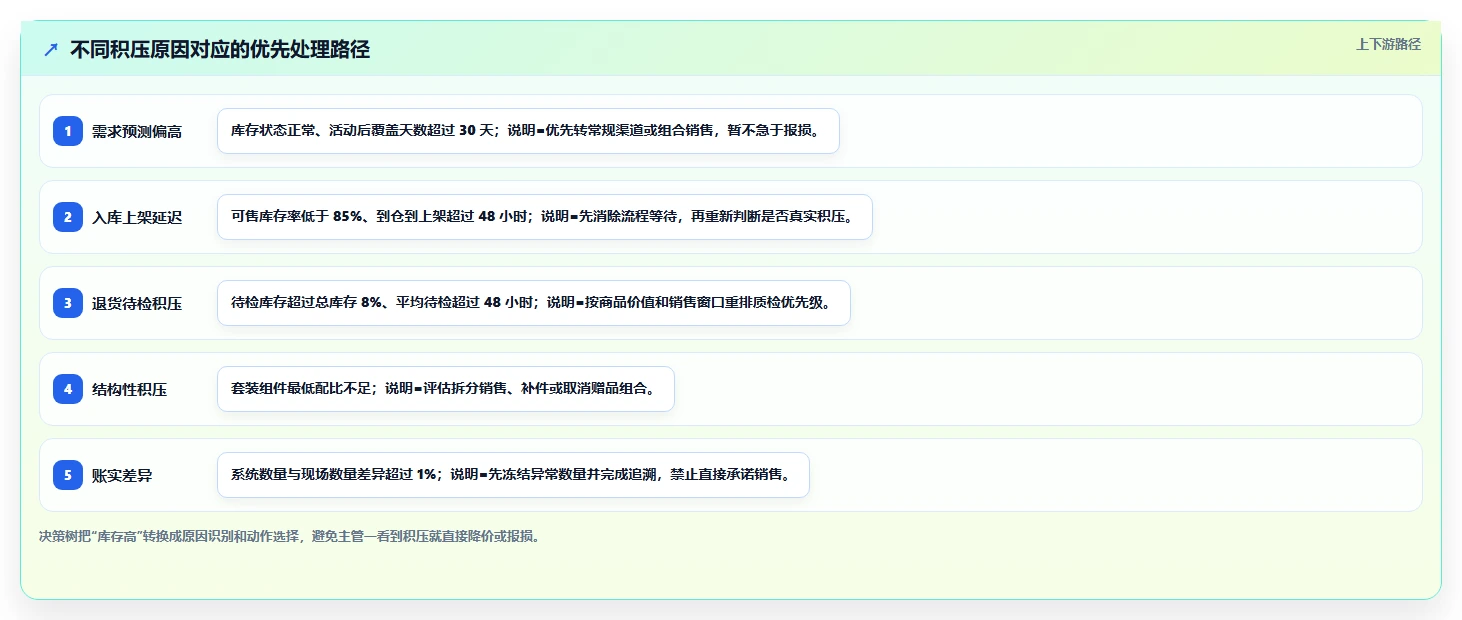This screenshot has width=1462, height=620.
Task: Click the arrow icon beside the panel title
Action: pyautogui.click(x=51, y=50)
